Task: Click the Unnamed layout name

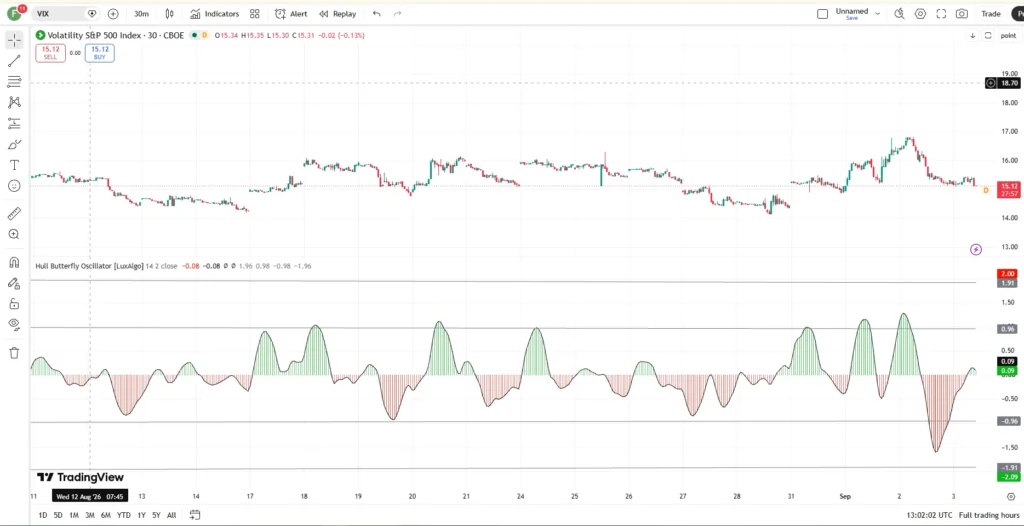Action: tap(852, 10)
